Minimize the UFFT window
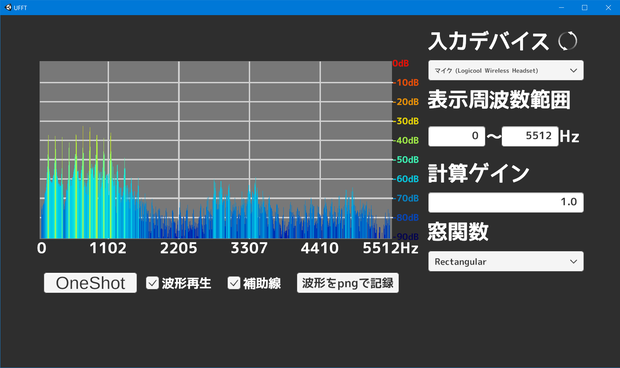Image resolution: width=620 pixels, height=368 pixels. click(x=561, y=8)
